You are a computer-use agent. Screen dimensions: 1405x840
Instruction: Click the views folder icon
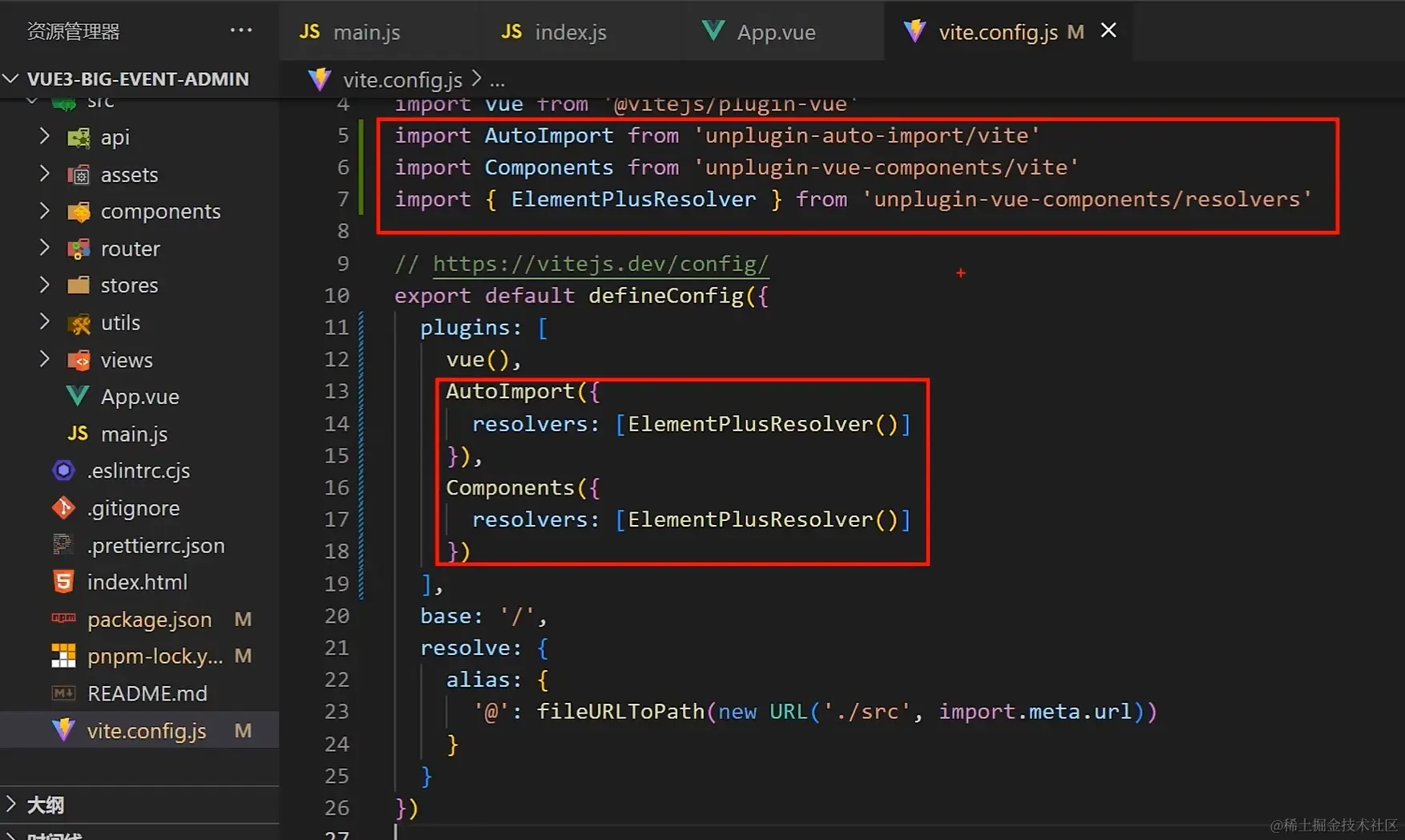click(x=79, y=360)
